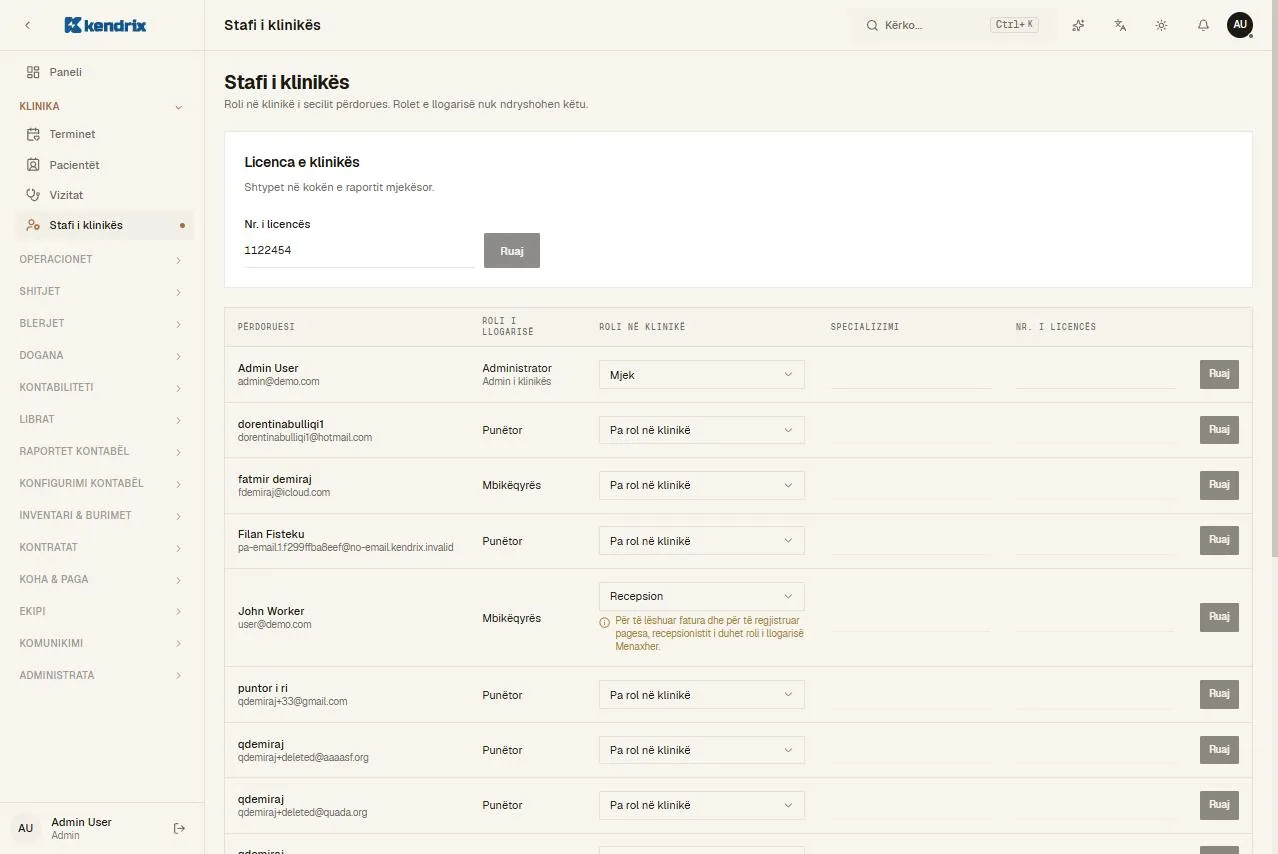Expand the OPERACIONET section

102,260
